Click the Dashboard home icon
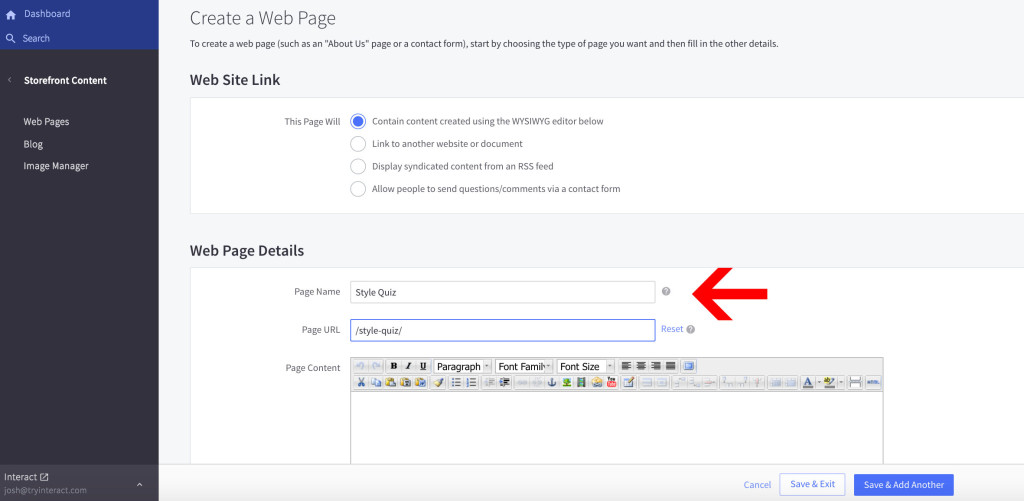 pyautogui.click(x=10, y=14)
